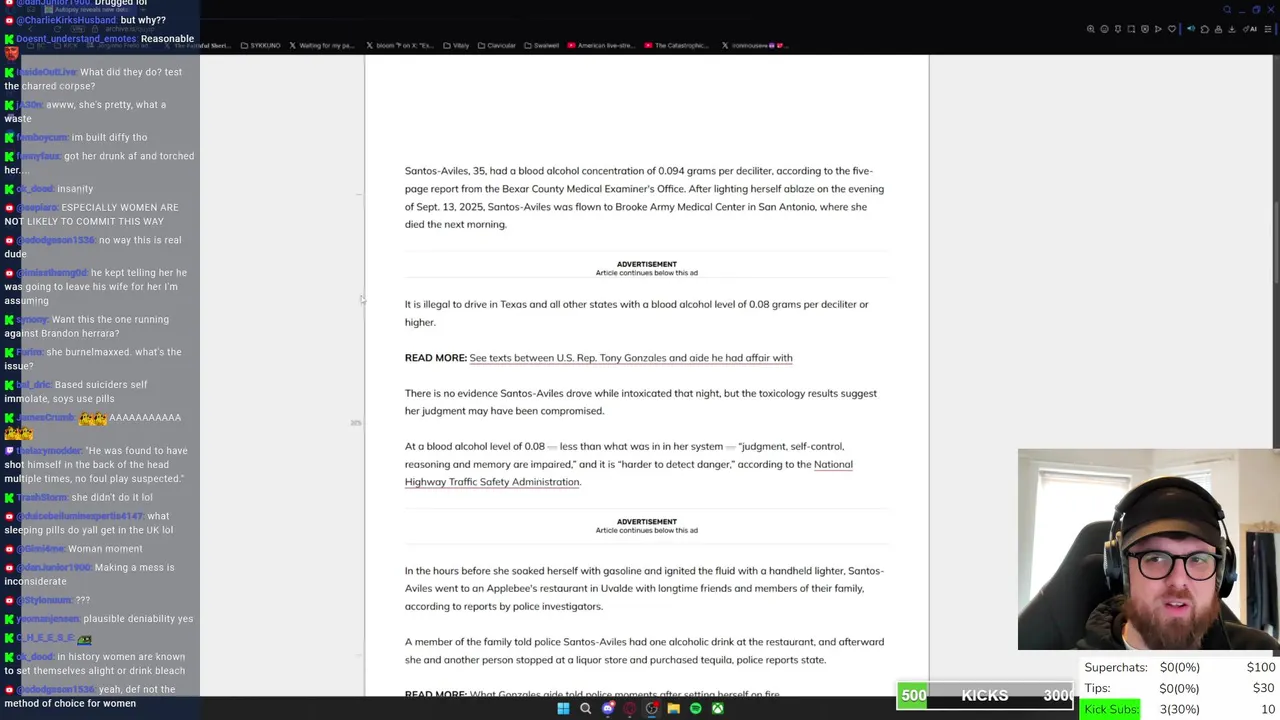Image resolution: width=1280 pixels, height=720 pixels.
Task: Click chat message 'no way this is real dude'
Action: (91, 246)
